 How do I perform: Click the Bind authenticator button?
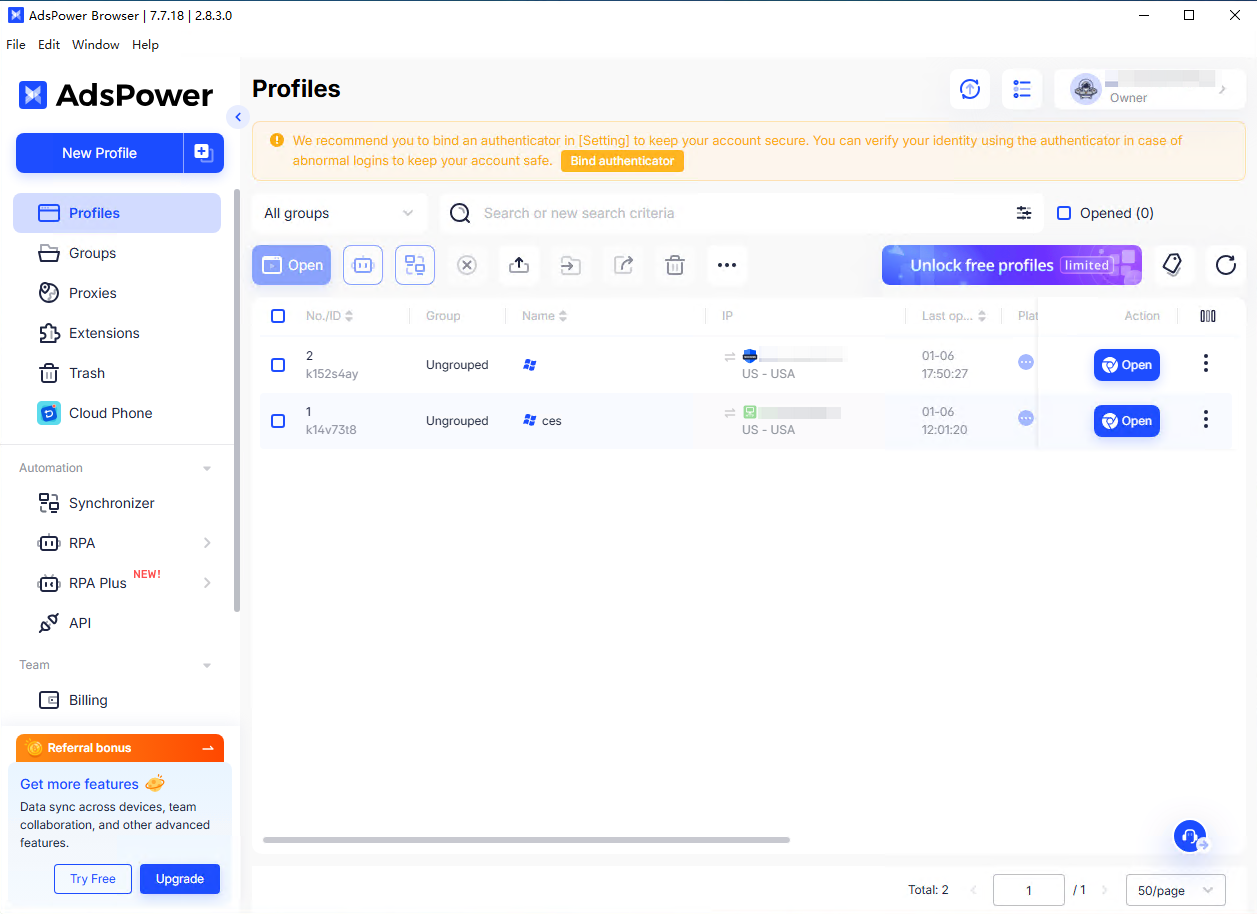coord(622,161)
